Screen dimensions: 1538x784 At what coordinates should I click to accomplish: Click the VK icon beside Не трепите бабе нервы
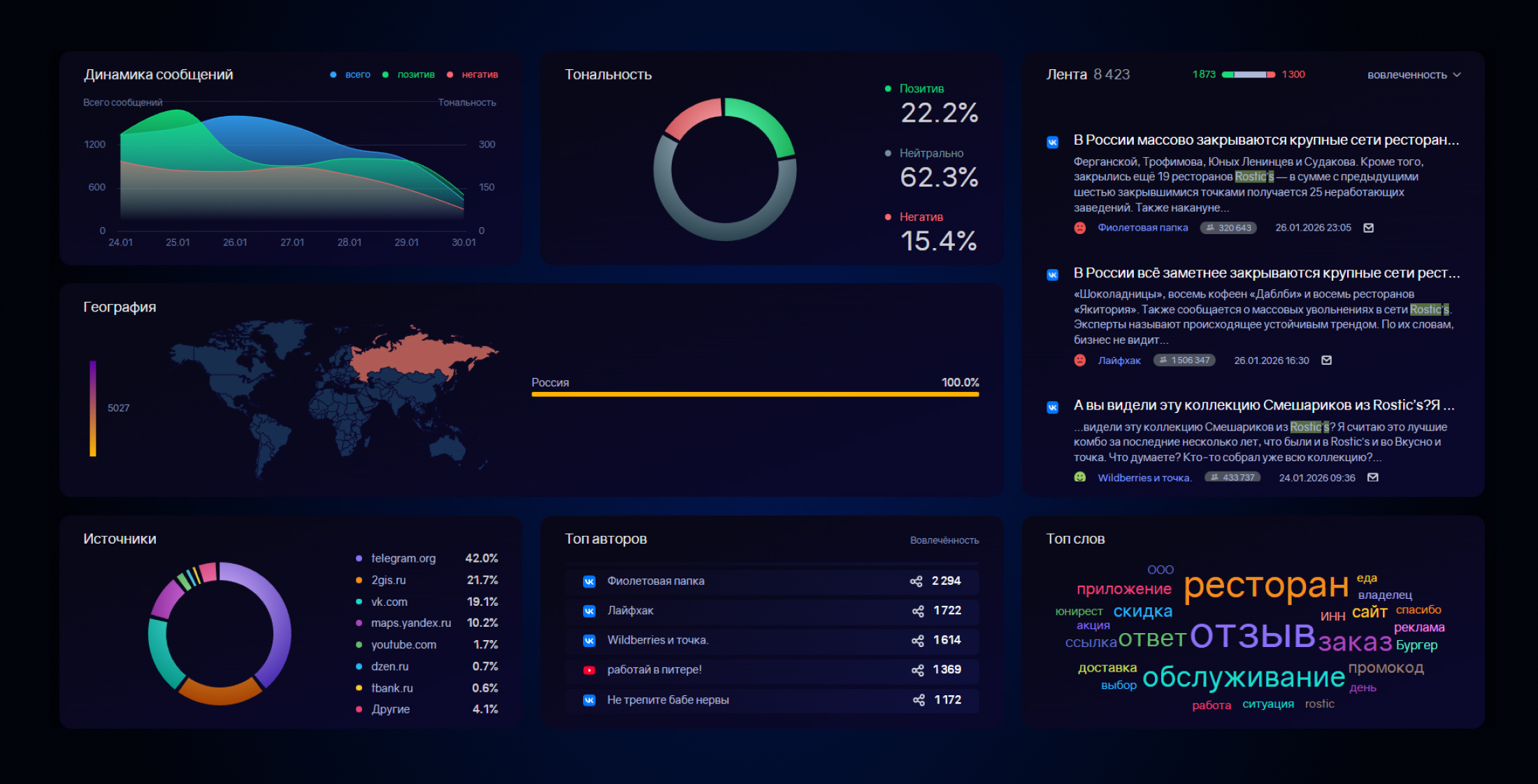pos(589,700)
